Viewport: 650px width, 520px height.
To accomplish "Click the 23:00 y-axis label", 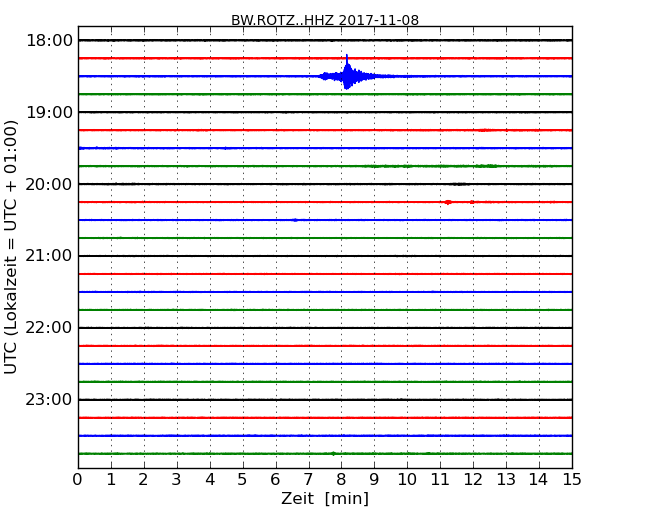I will point(49,400).
